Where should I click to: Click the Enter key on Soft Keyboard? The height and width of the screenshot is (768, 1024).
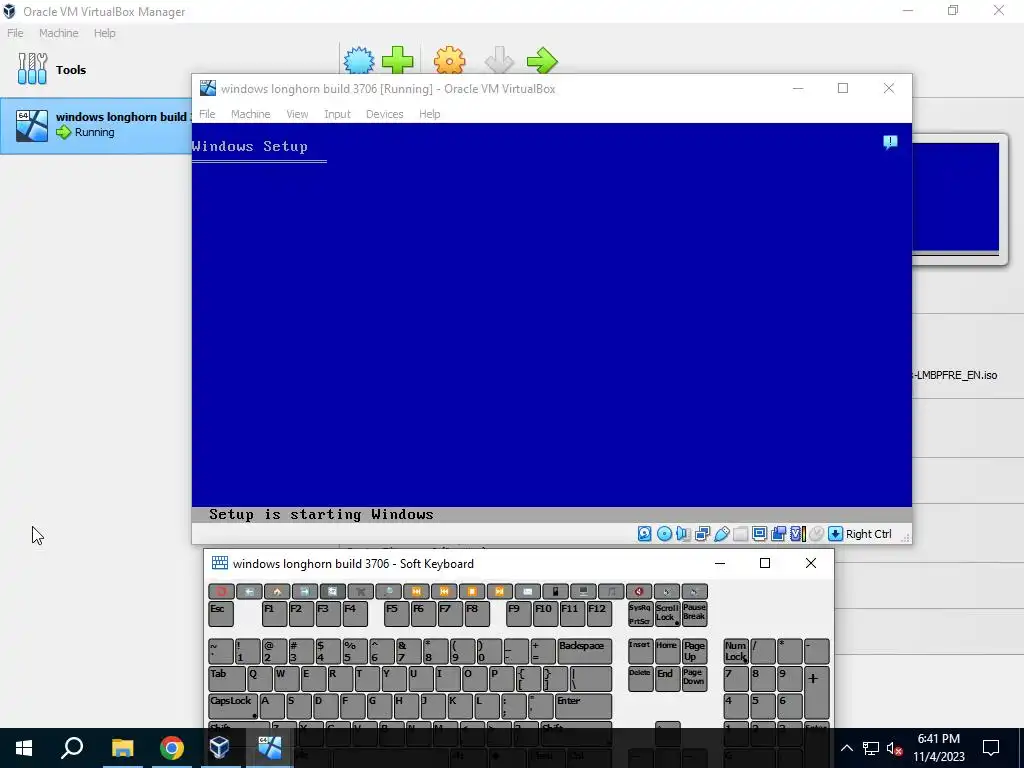click(584, 707)
